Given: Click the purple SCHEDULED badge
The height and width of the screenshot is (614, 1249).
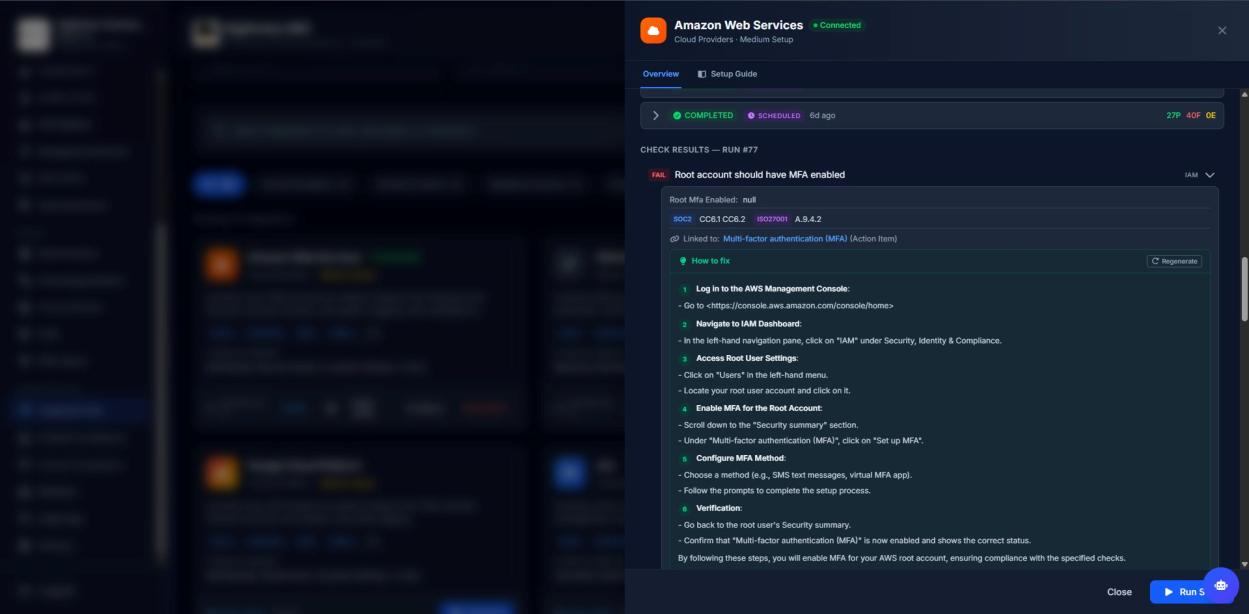Looking at the screenshot, I should 774,115.
